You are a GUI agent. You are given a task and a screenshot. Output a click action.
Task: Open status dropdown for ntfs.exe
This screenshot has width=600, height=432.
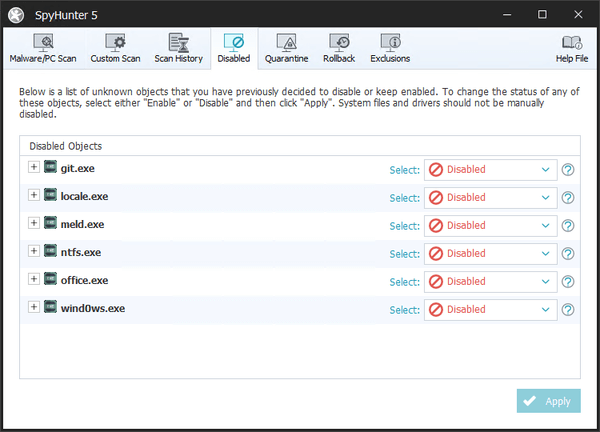pos(490,254)
